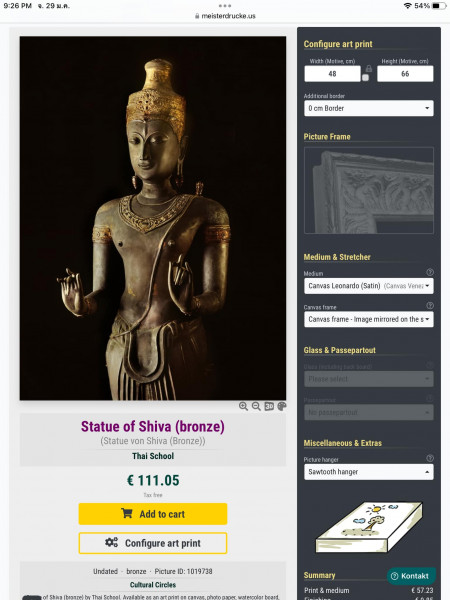Viewport: 450px width, 600px height.
Task: Click the help icon next to Medium
Action: [430, 272]
